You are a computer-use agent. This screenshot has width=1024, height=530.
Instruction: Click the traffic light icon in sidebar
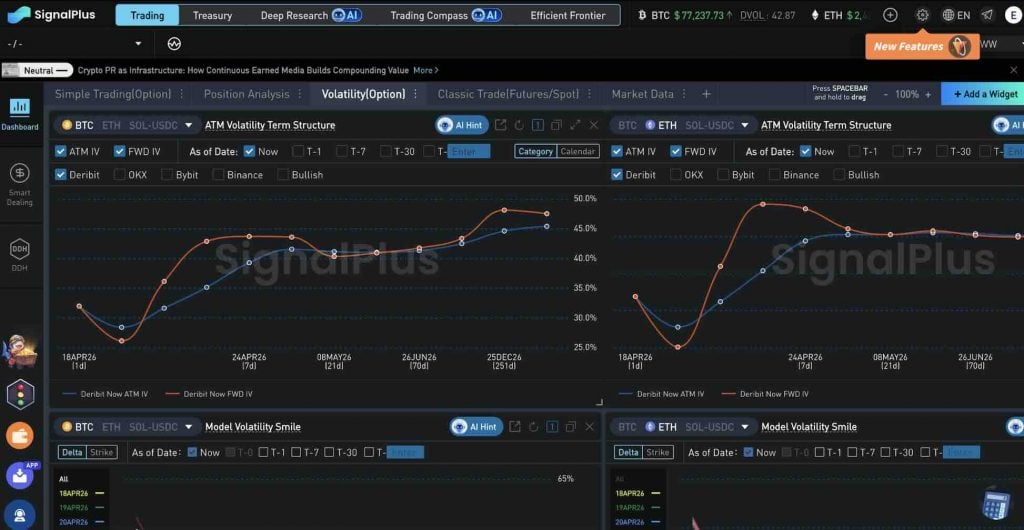pyautogui.click(x=20, y=395)
